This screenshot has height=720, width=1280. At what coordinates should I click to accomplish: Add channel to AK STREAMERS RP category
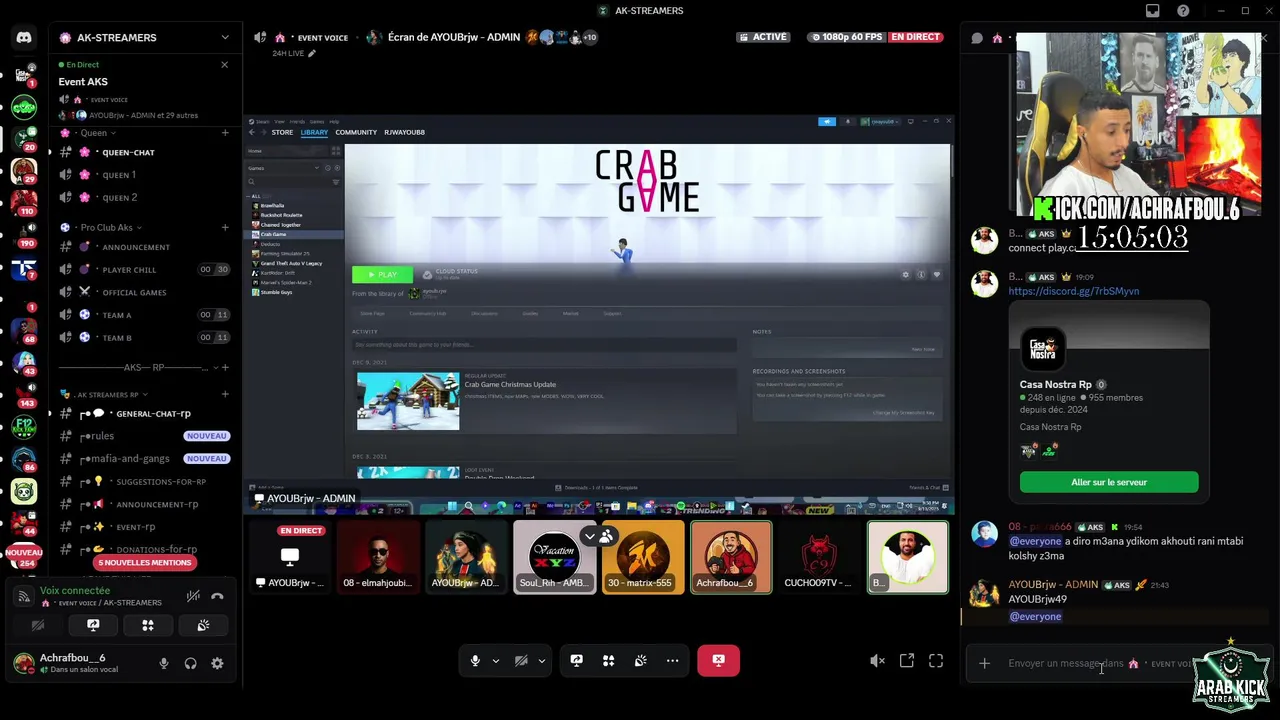[x=225, y=394]
